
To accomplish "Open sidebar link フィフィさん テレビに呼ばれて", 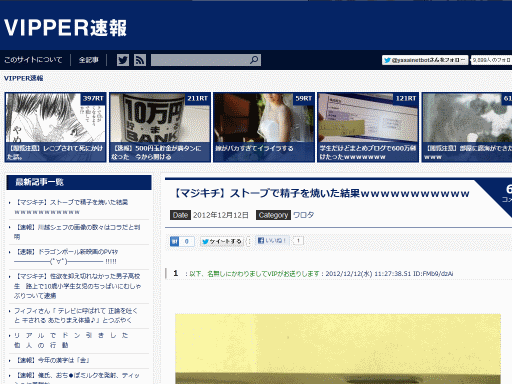I will 76,316.
